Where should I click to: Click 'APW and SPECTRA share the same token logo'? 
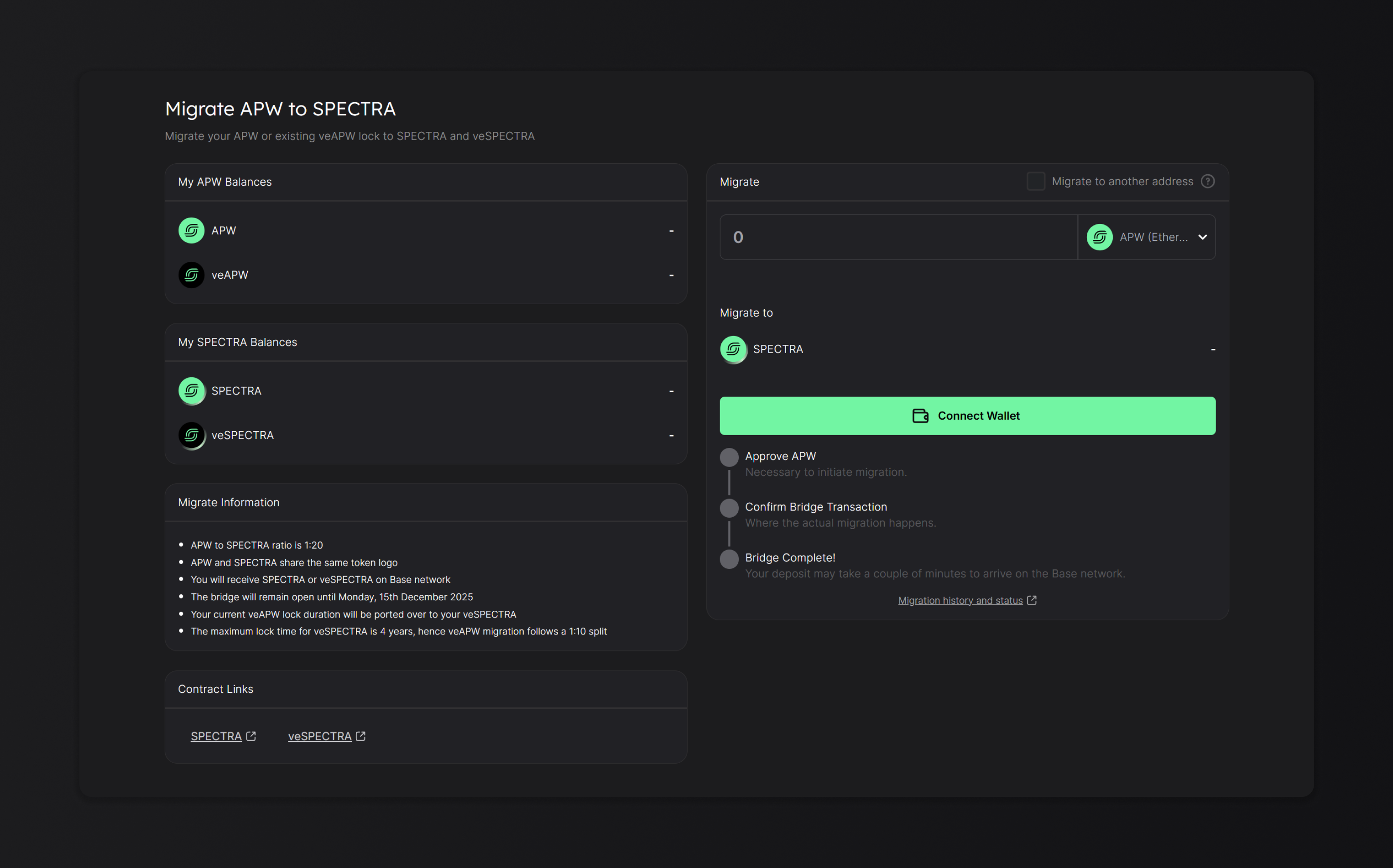coord(294,562)
